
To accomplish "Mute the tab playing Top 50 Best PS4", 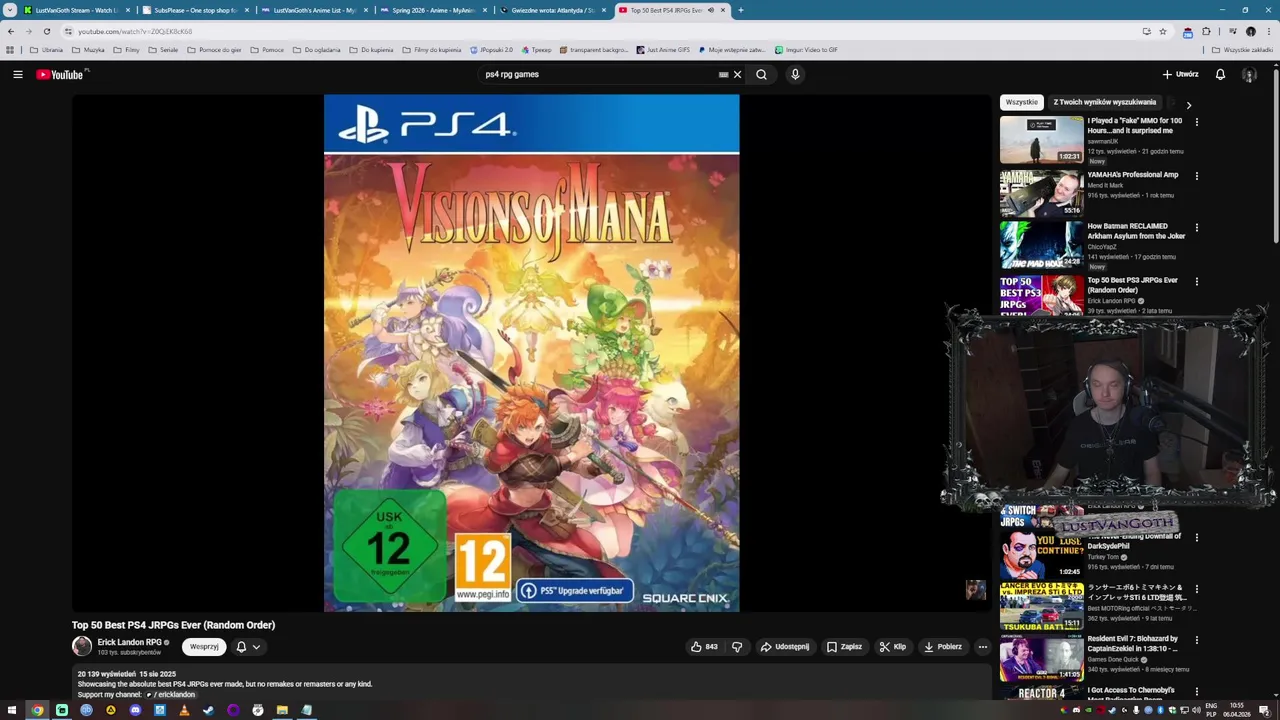I will [711, 10].
